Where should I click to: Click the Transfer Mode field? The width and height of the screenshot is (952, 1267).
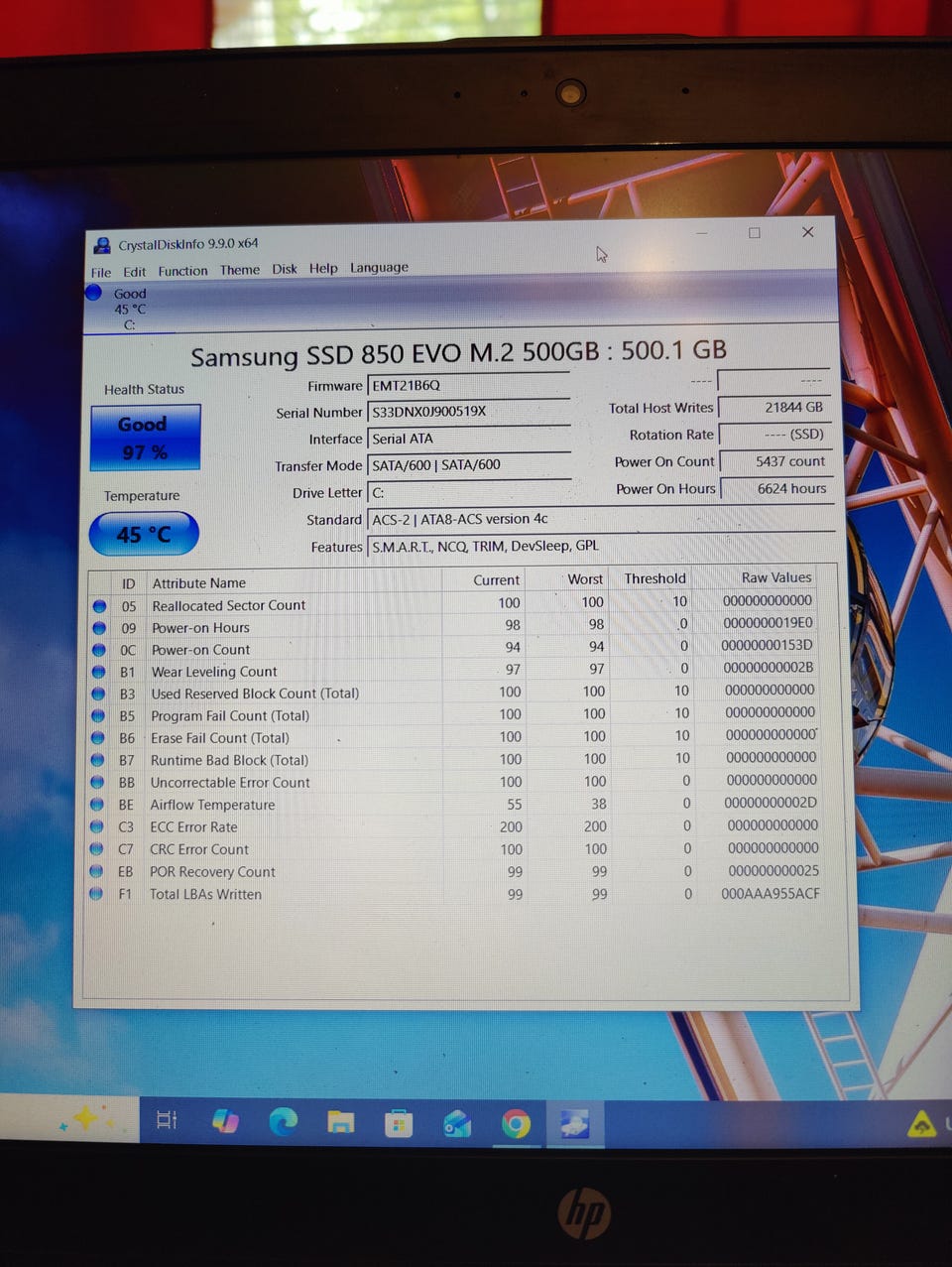point(468,464)
